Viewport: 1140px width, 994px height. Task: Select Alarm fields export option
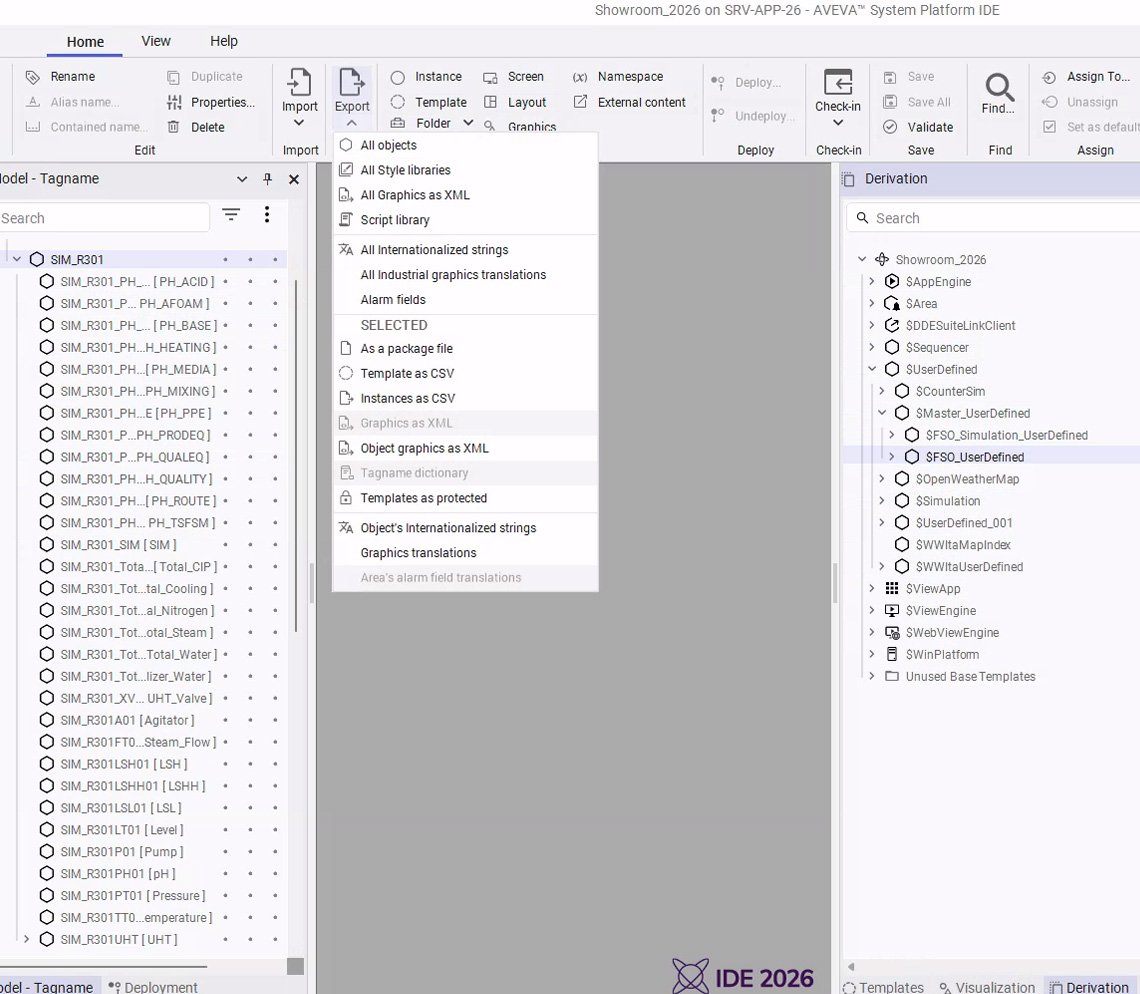click(x=465, y=300)
